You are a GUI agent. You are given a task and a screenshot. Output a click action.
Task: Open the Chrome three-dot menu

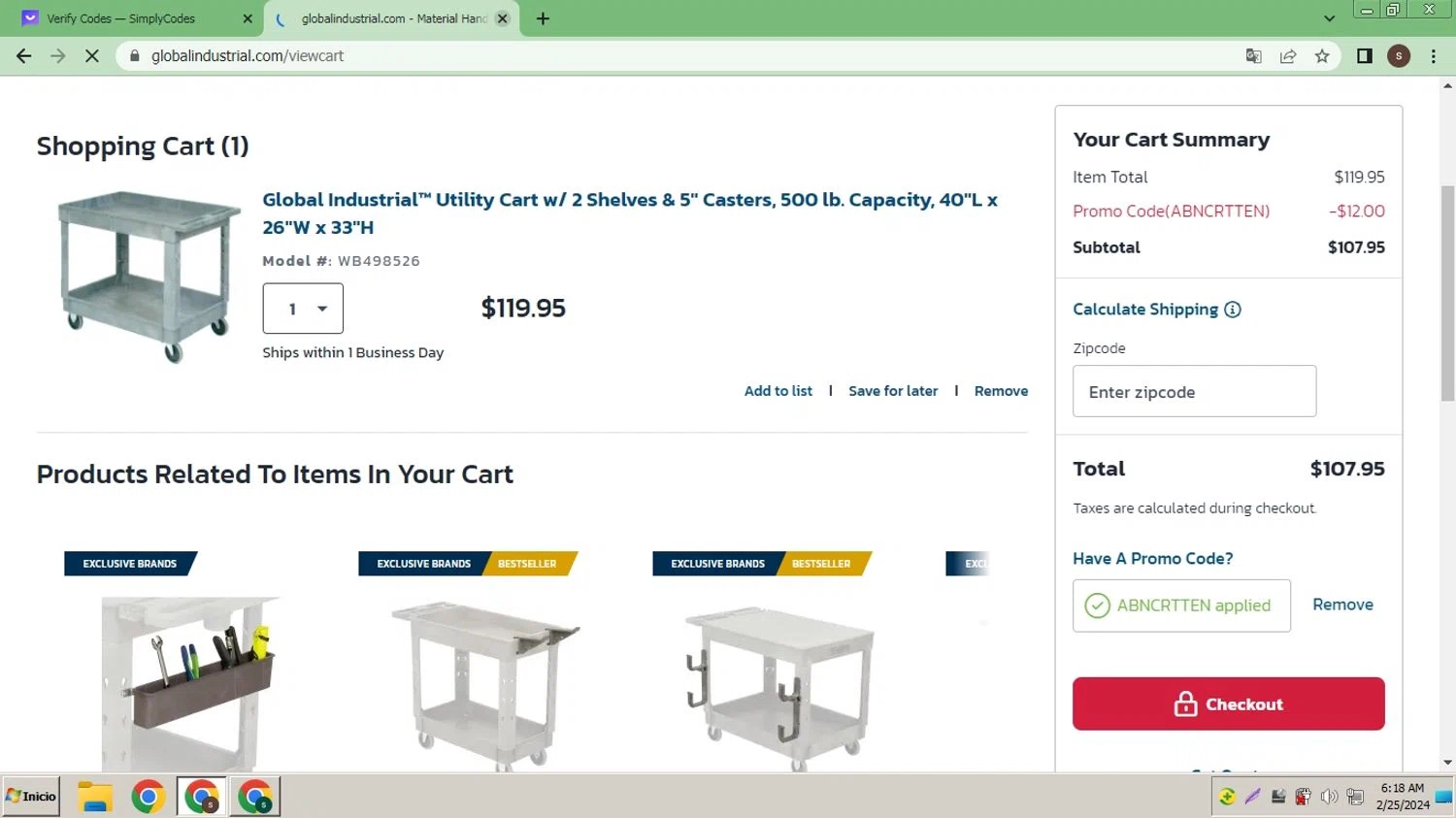click(x=1433, y=56)
